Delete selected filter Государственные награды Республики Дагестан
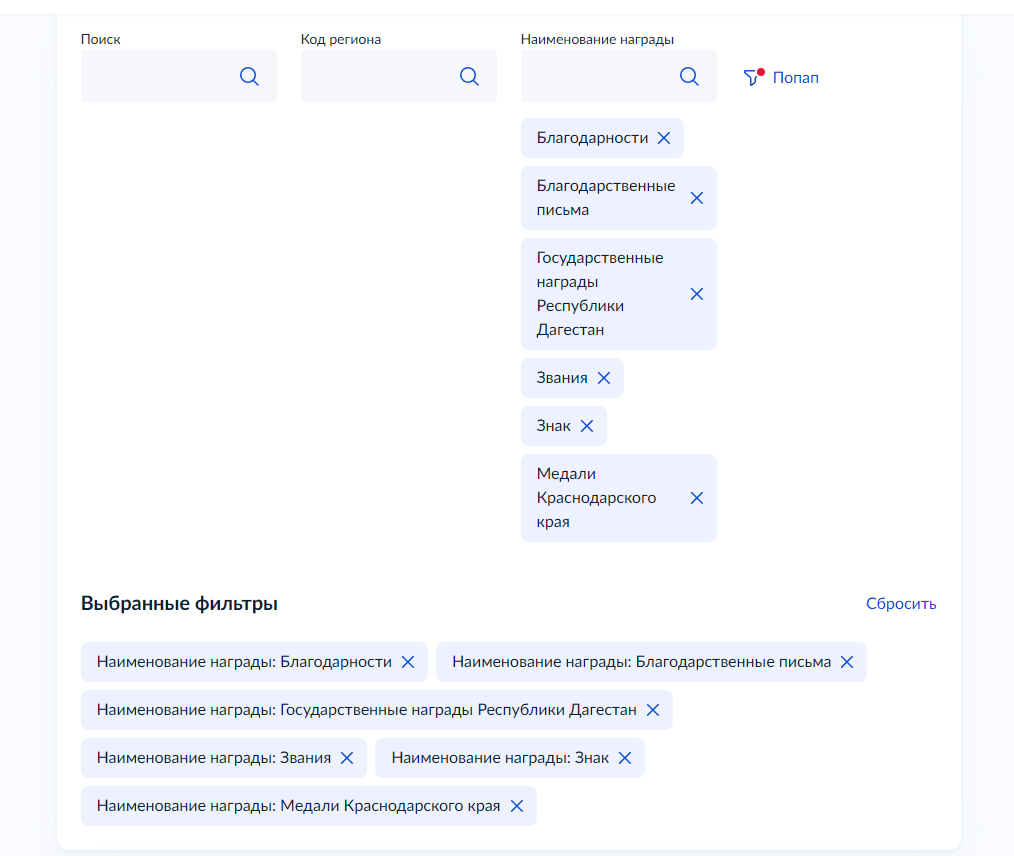The image size is (1014, 856). pos(653,710)
